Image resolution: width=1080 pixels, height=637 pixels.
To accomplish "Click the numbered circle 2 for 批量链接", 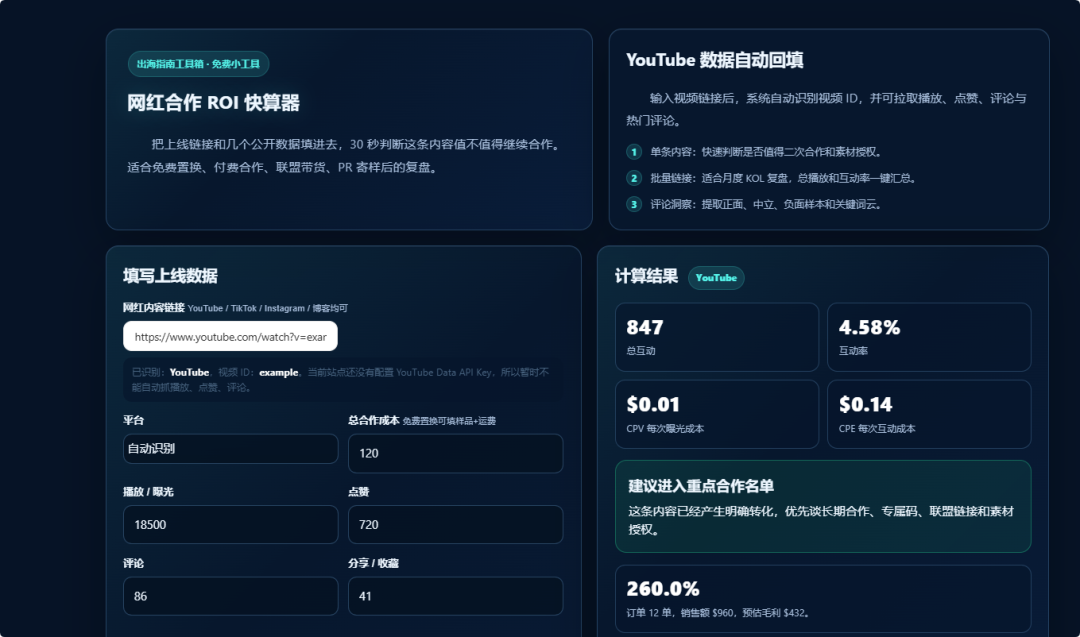I will (634, 178).
